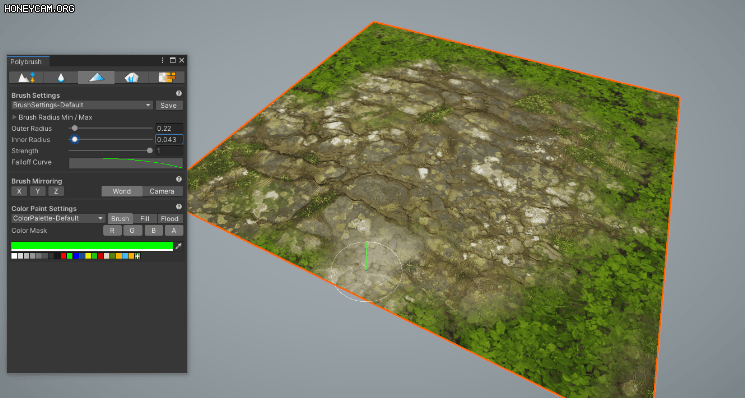Maximize the Polybrush window
Screen dimensions: 745x398
tap(172, 60)
